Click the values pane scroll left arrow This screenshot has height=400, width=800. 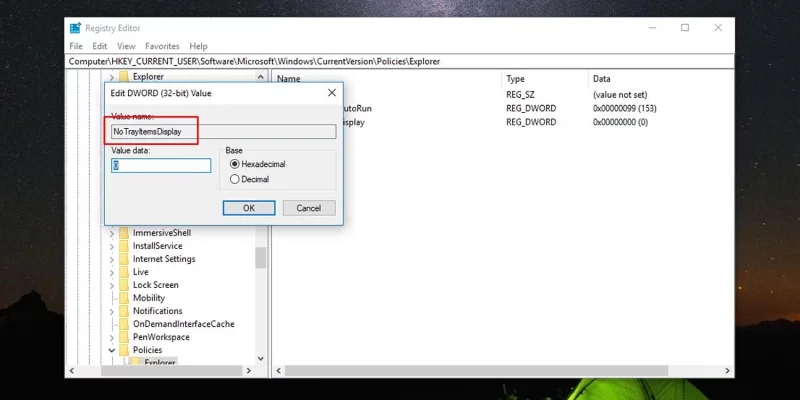[x=279, y=370]
